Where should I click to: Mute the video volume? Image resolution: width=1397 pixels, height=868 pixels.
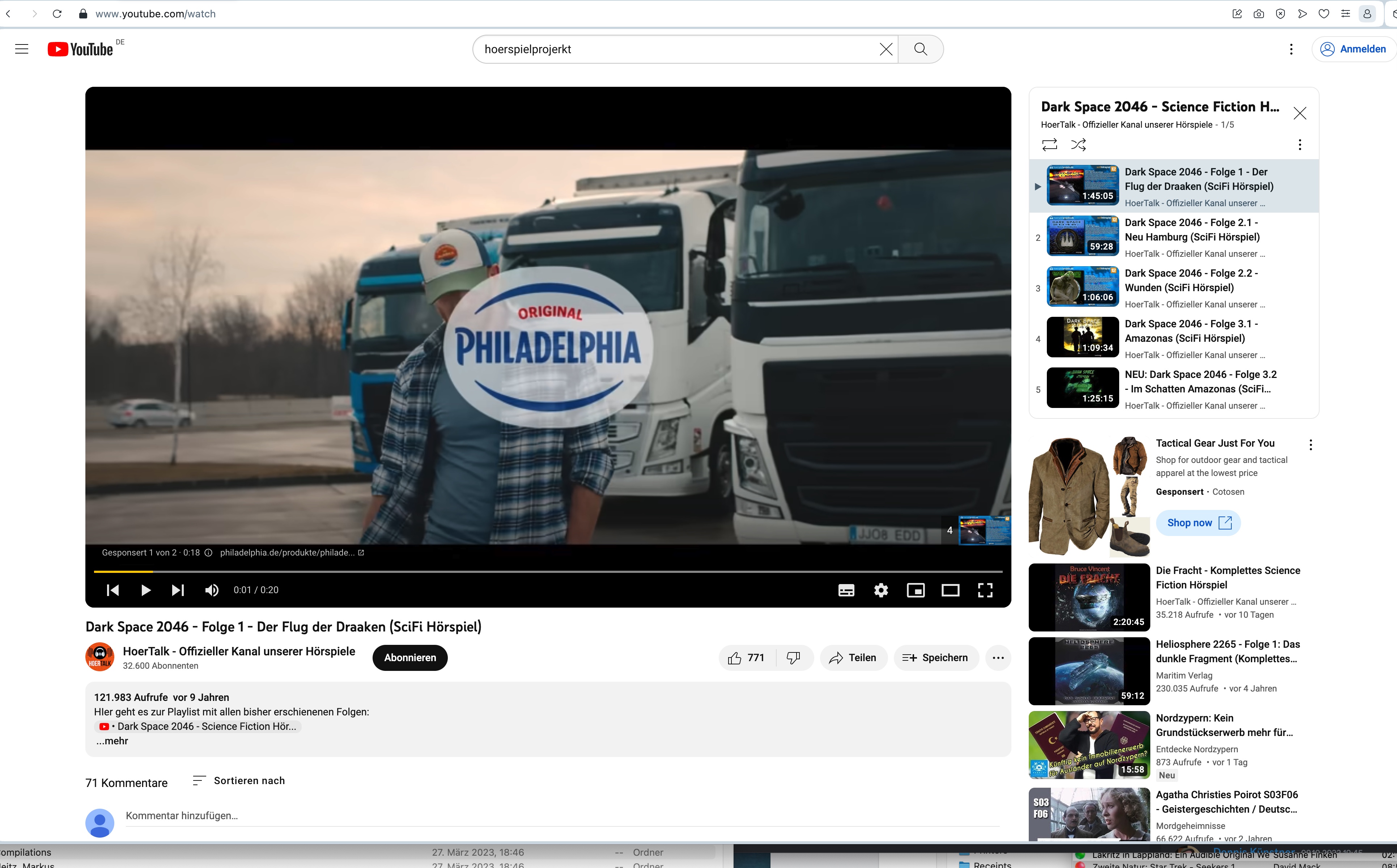pos(211,590)
